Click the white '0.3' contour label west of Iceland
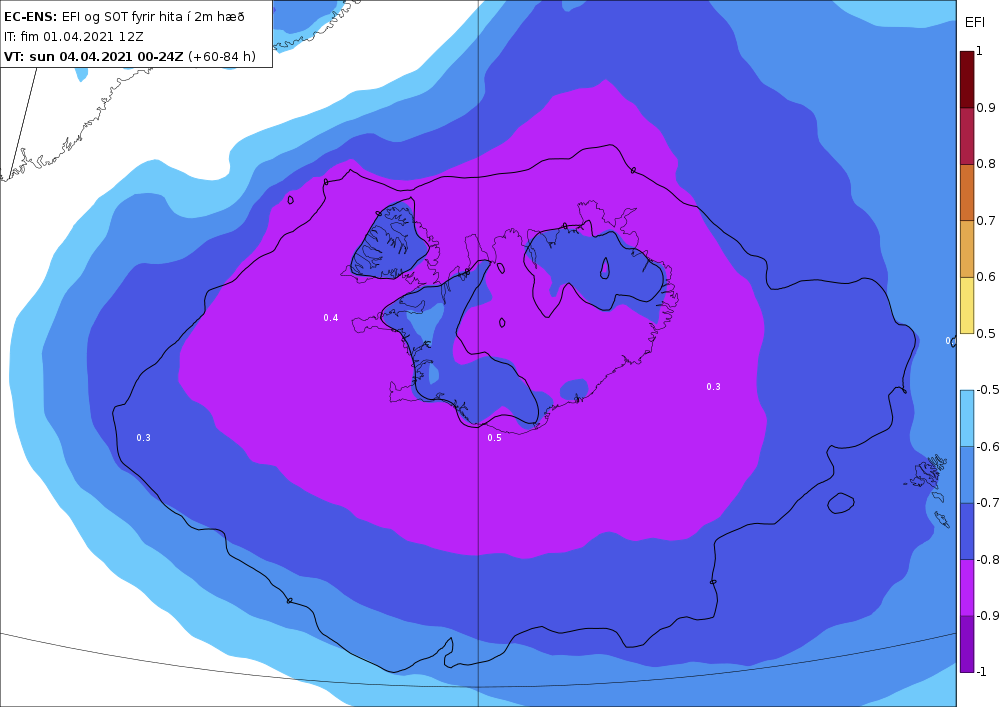The width and height of the screenshot is (1000, 707). coord(143,437)
